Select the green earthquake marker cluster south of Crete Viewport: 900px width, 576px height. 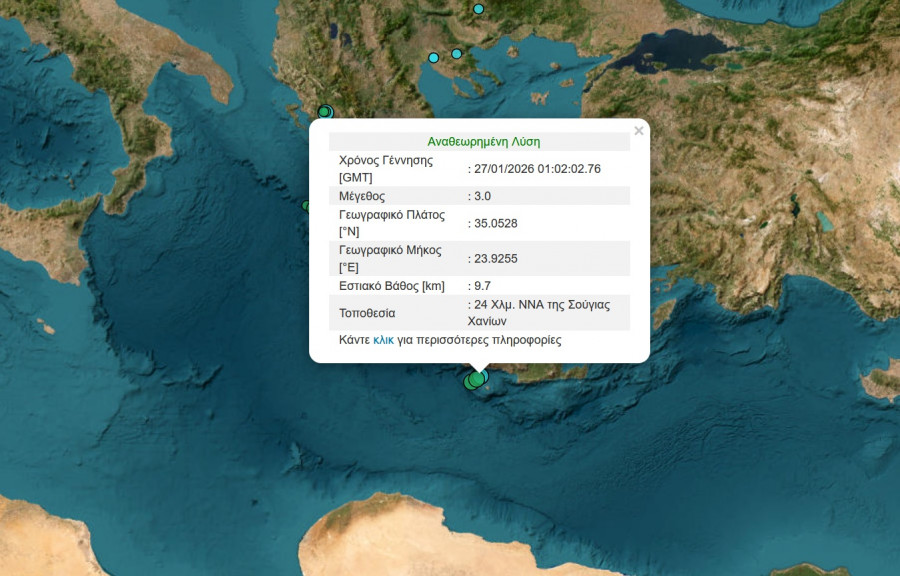tap(477, 379)
